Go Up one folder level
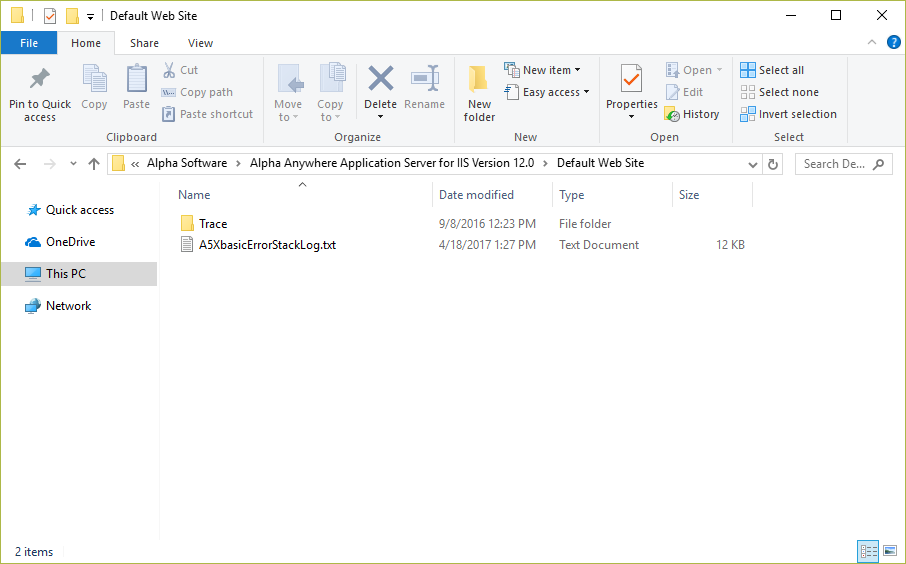Screen dimensions: 906x564 click(x=94, y=164)
